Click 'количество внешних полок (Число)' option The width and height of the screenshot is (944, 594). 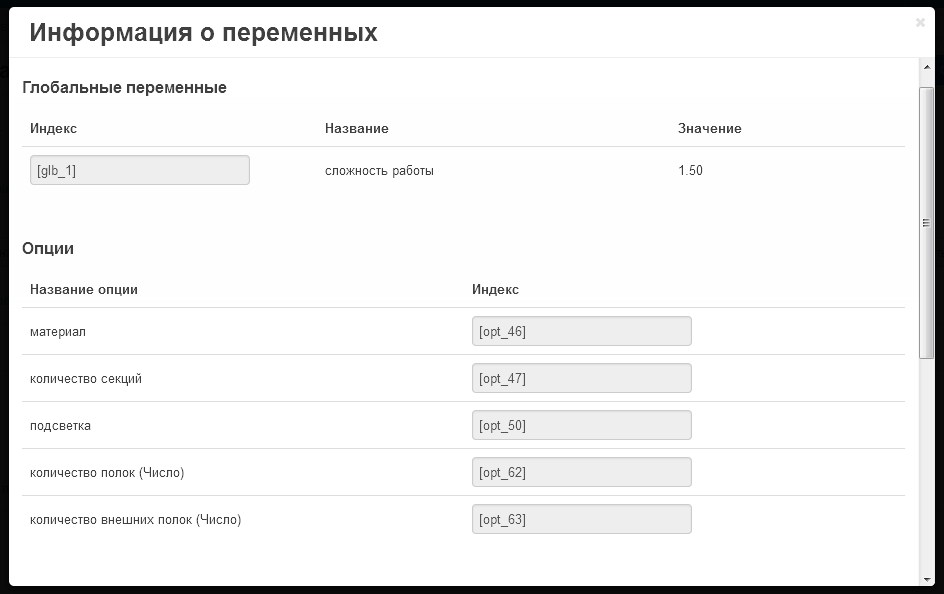(135, 519)
